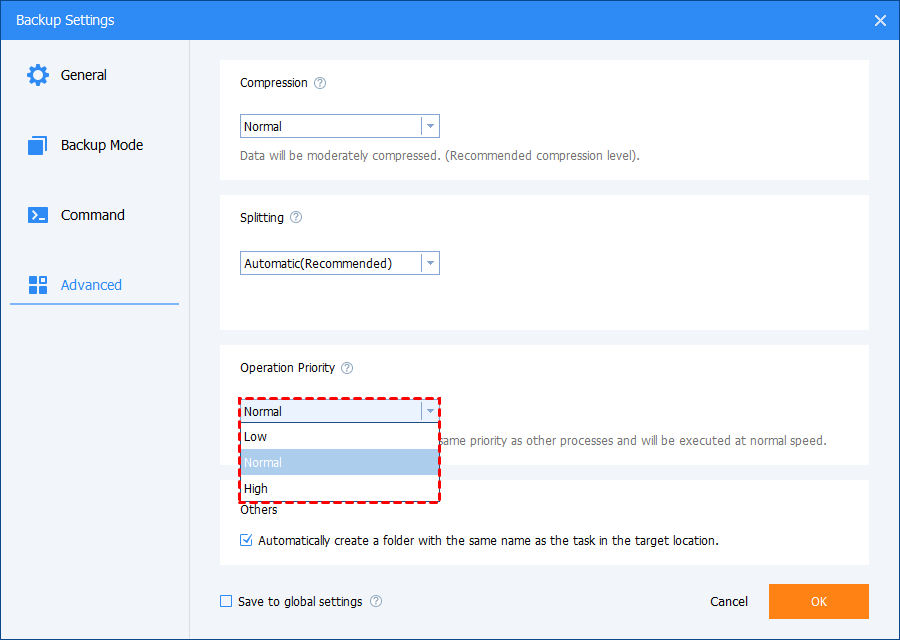This screenshot has height=640, width=900.
Task: Collapse the Operation Priority dropdown
Action: pyautogui.click(x=429, y=411)
